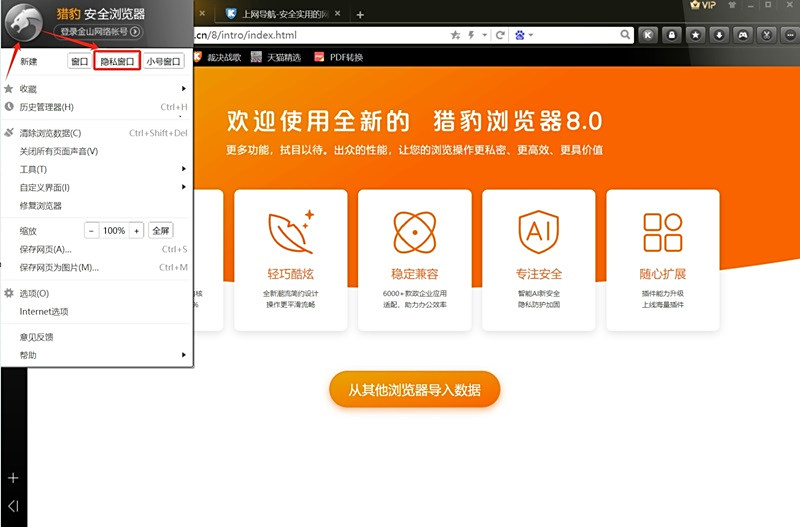Click the 稳定兼容 feature card
The height and width of the screenshot is (527, 800).
coord(415,260)
